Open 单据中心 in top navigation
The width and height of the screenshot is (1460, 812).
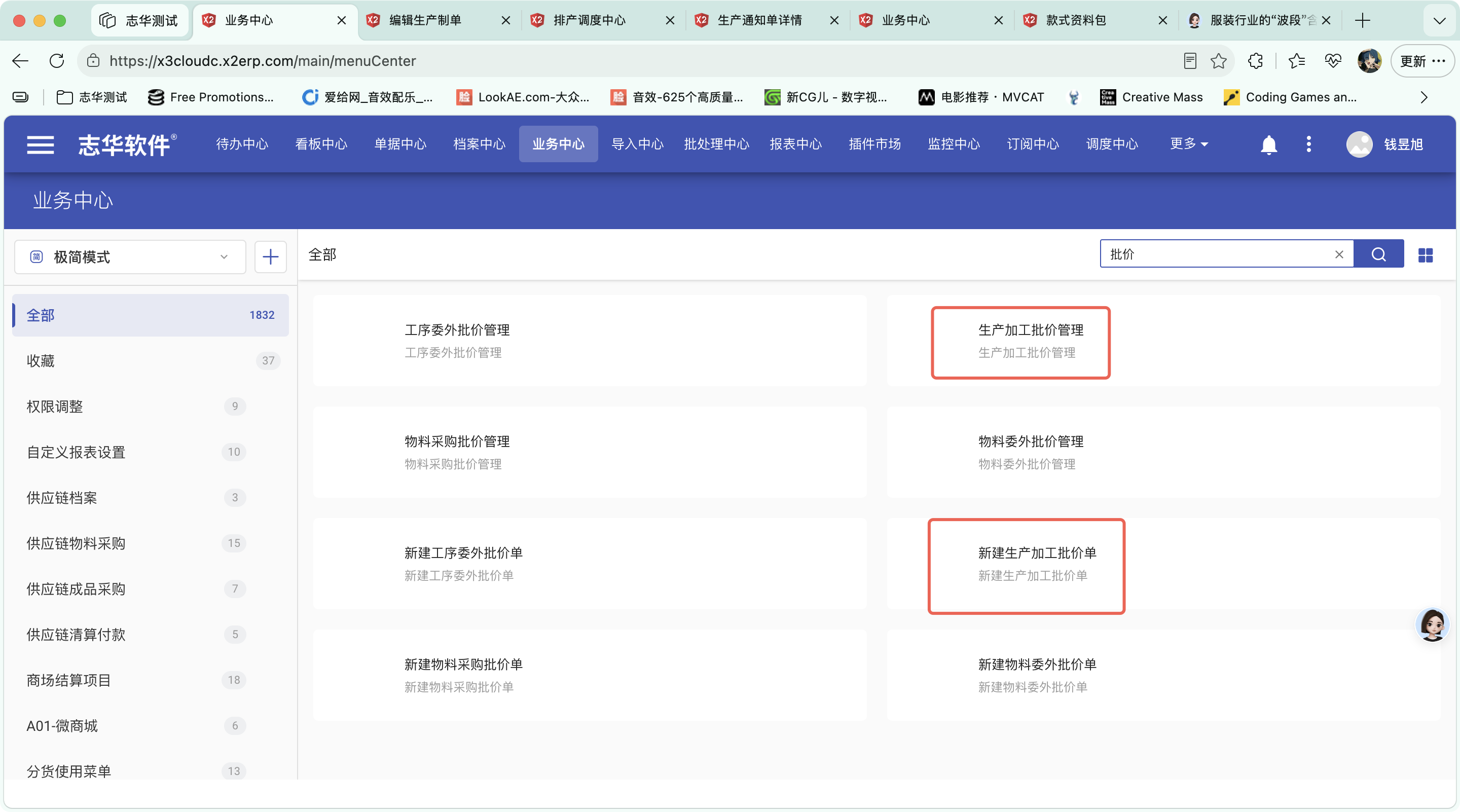click(400, 144)
